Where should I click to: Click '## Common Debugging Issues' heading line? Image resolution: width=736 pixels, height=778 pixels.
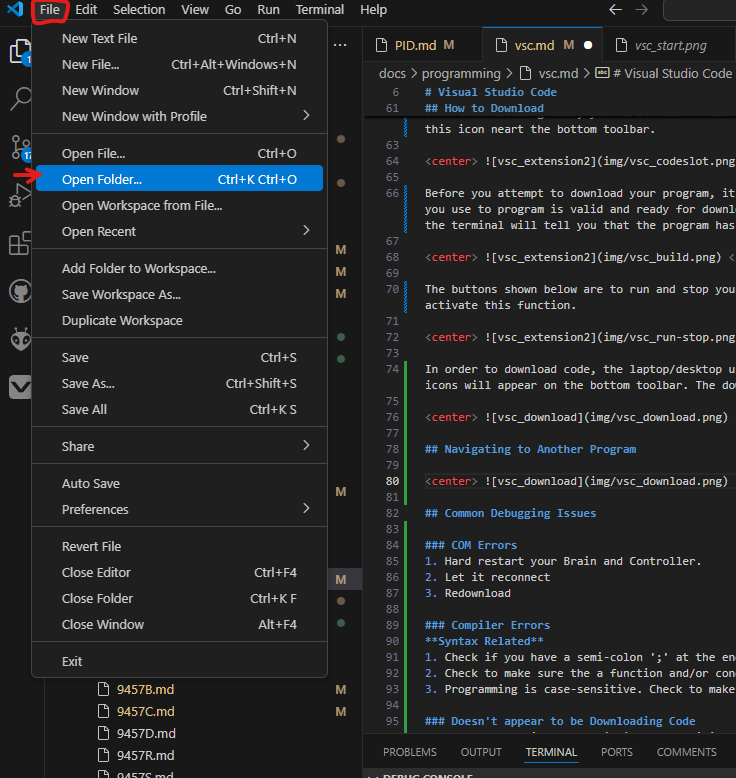(x=510, y=513)
